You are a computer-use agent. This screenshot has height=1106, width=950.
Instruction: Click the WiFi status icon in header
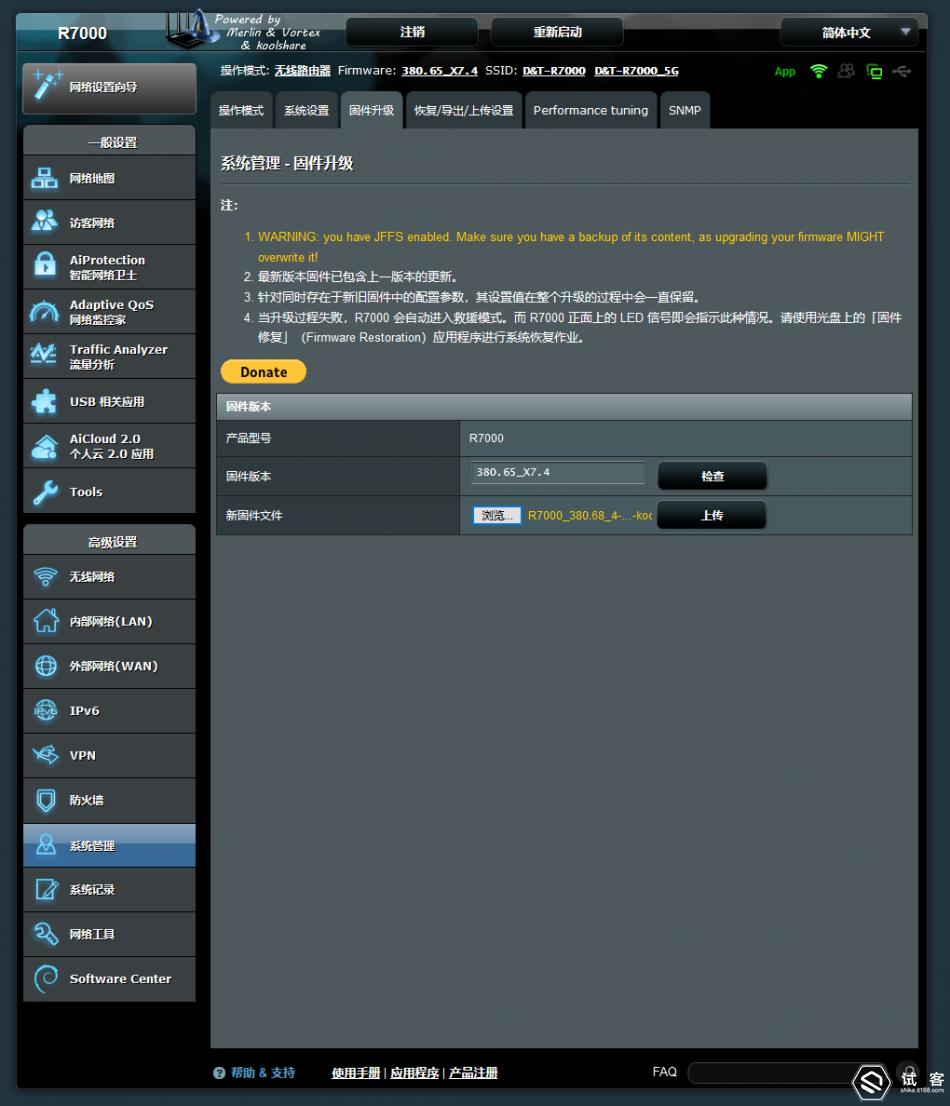(819, 71)
